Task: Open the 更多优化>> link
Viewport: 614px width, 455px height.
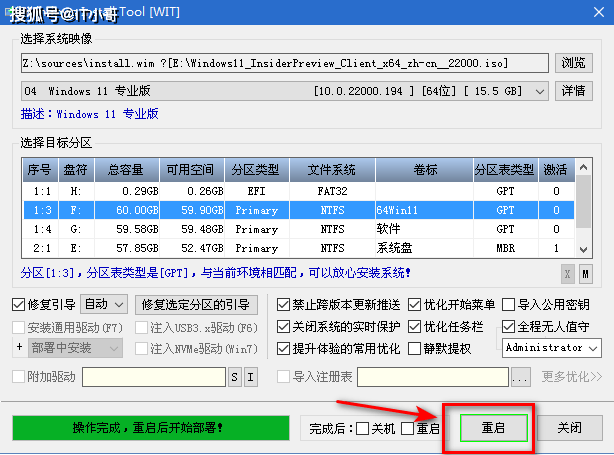Action: tap(572, 377)
